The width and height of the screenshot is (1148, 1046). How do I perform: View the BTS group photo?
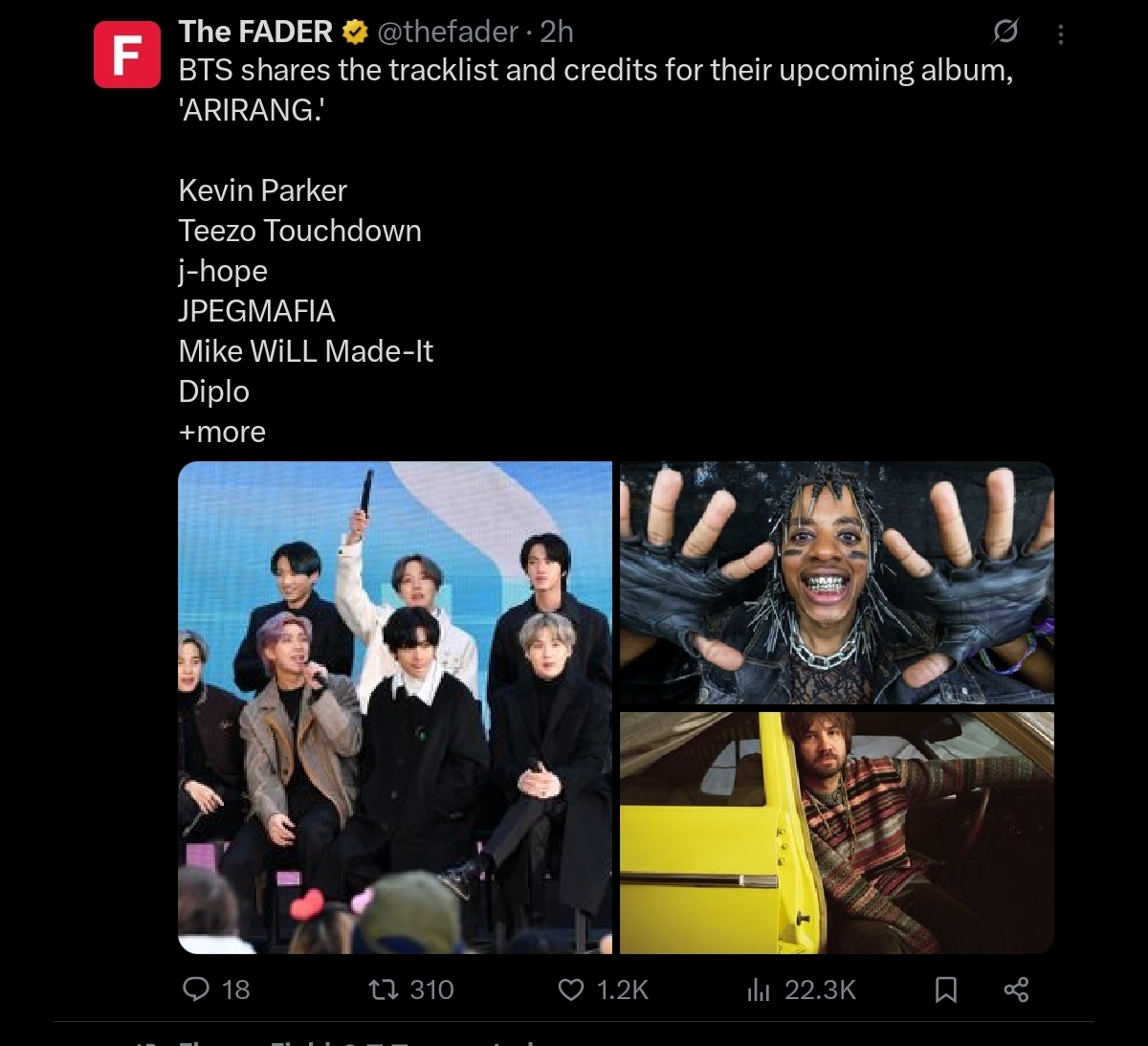click(395, 707)
